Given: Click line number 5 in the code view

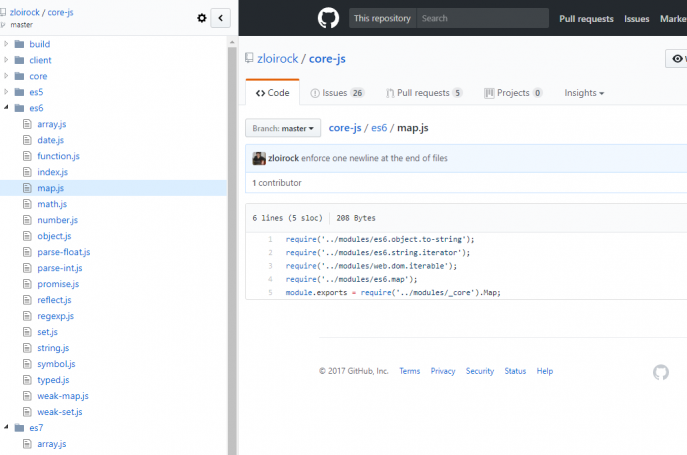Looking at the screenshot, I should (270, 292).
